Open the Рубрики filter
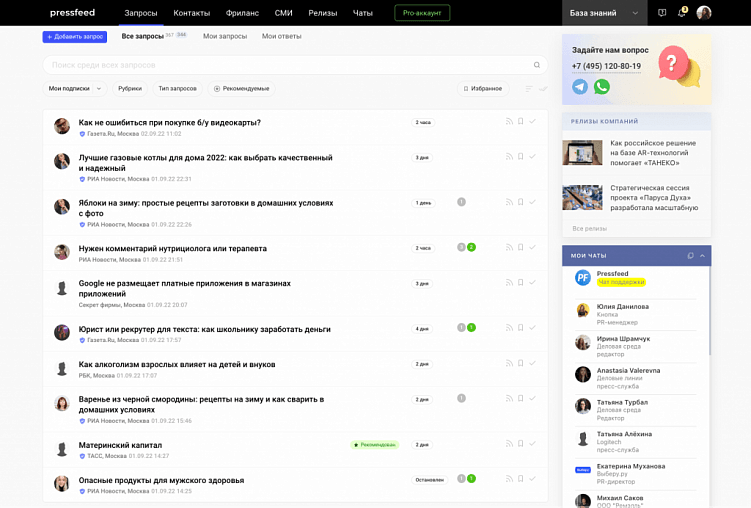 130,89
